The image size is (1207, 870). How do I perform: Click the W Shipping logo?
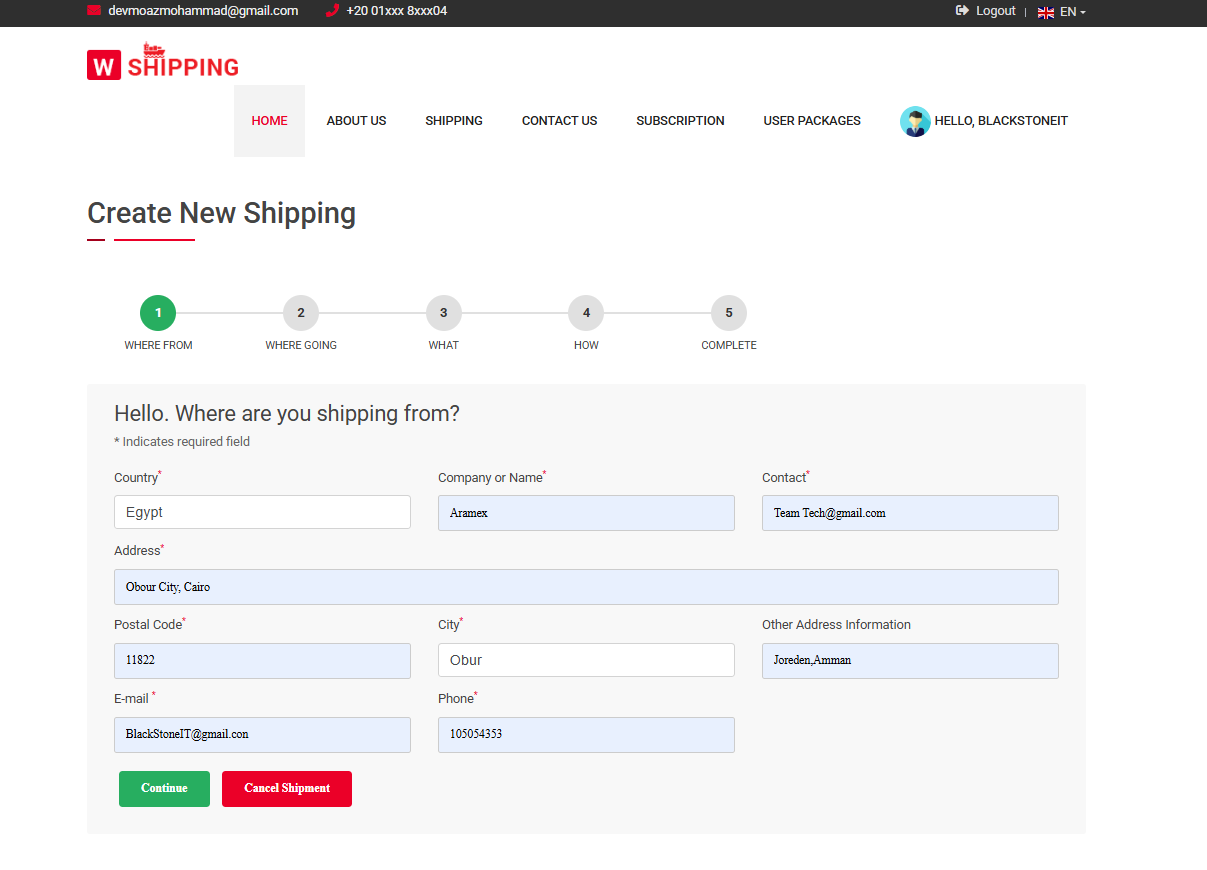click(163, 63)
